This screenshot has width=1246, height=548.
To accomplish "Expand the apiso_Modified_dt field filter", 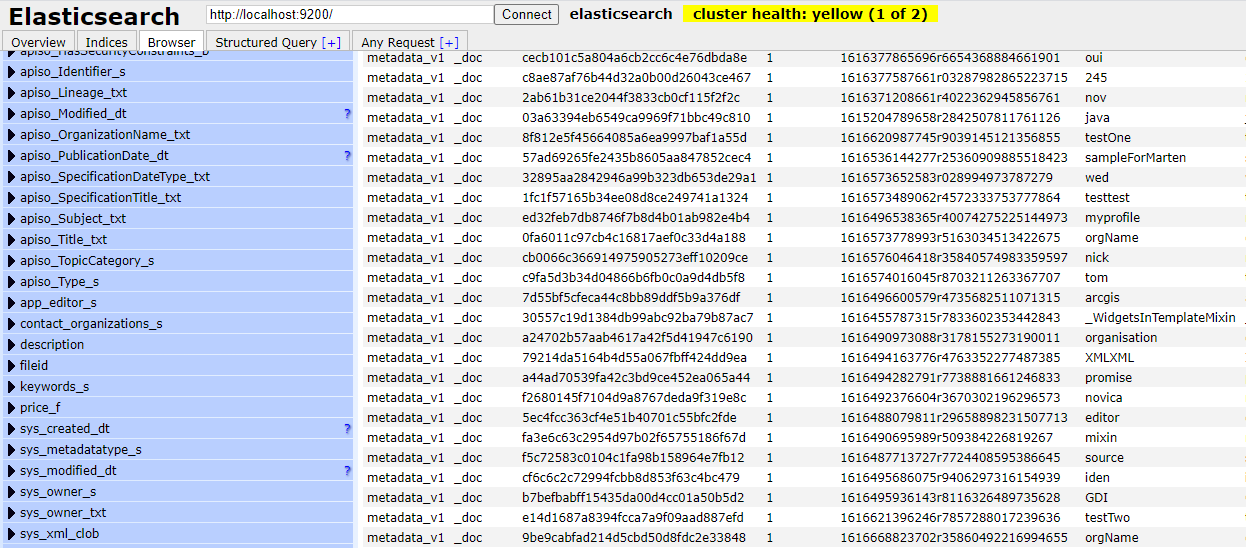I will tap(178, 114).
